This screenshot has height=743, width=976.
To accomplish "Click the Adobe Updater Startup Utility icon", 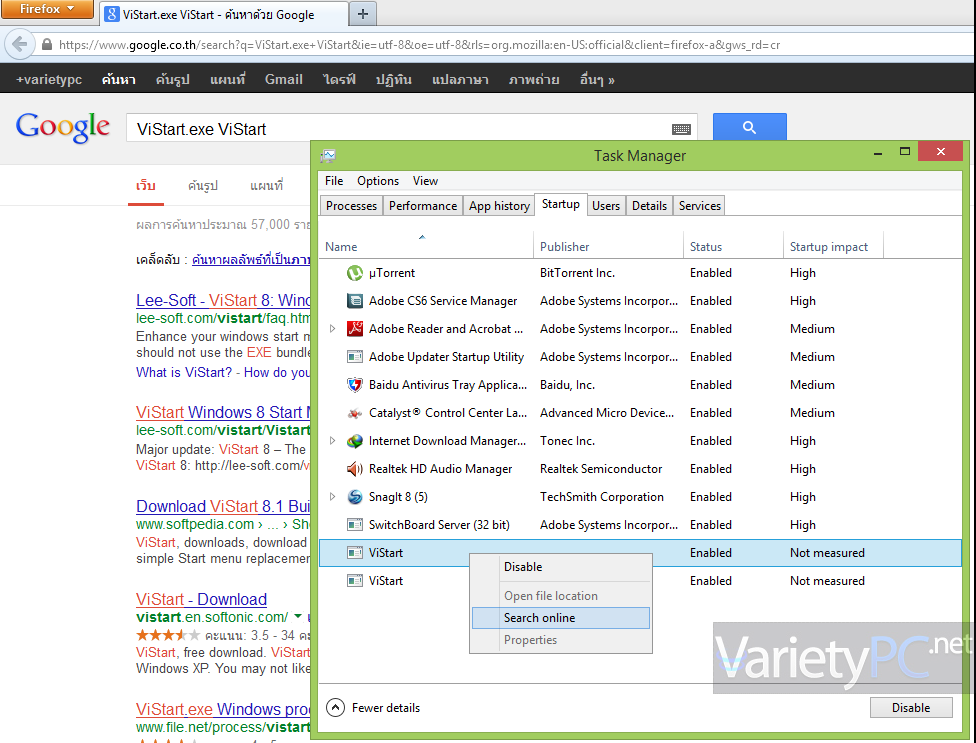I will coord(355,357).
